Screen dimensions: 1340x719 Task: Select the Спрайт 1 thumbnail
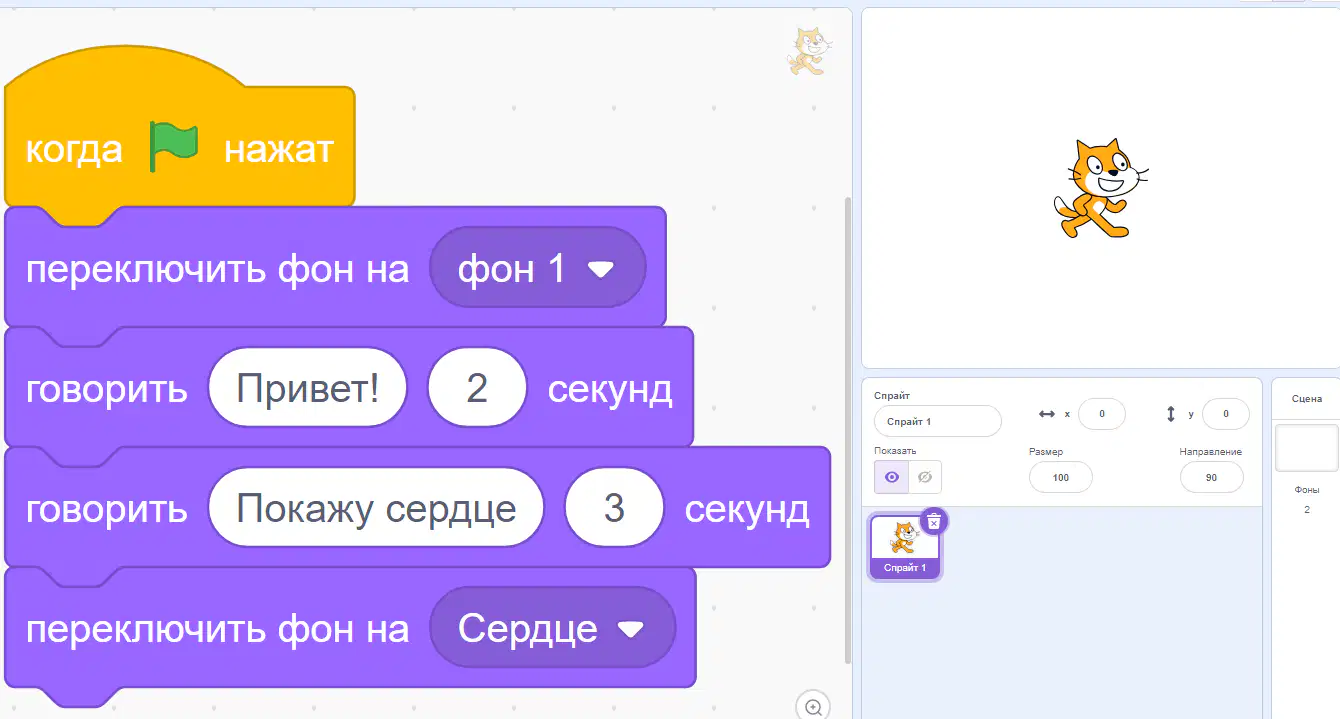coord(904,546)
